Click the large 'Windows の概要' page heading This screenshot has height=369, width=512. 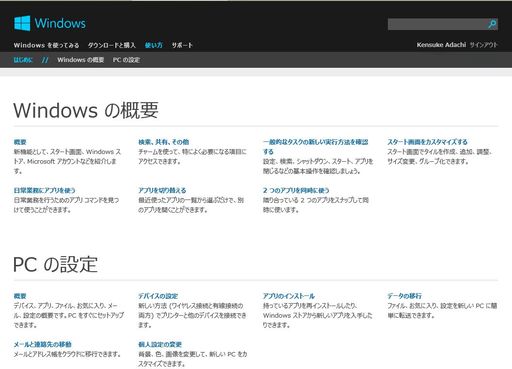click(86, 110)
